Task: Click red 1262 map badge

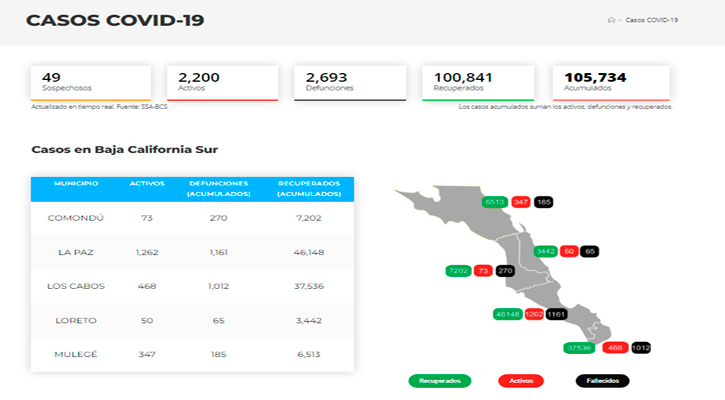Action: [x=534, y=314]
